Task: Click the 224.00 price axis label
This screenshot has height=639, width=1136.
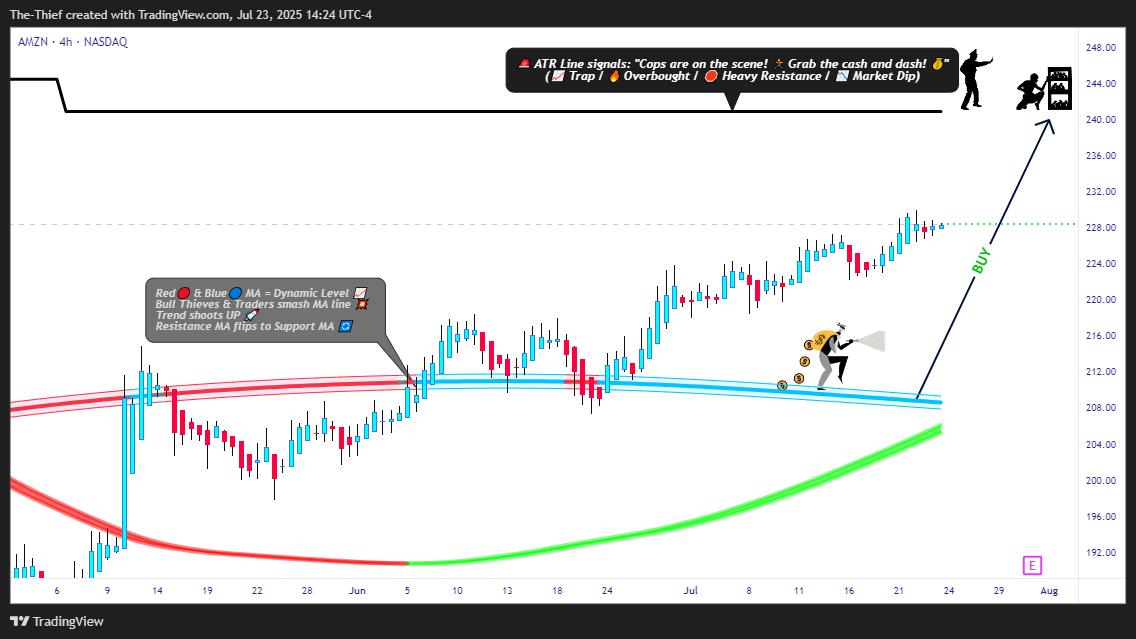Action: [1100, 264]
